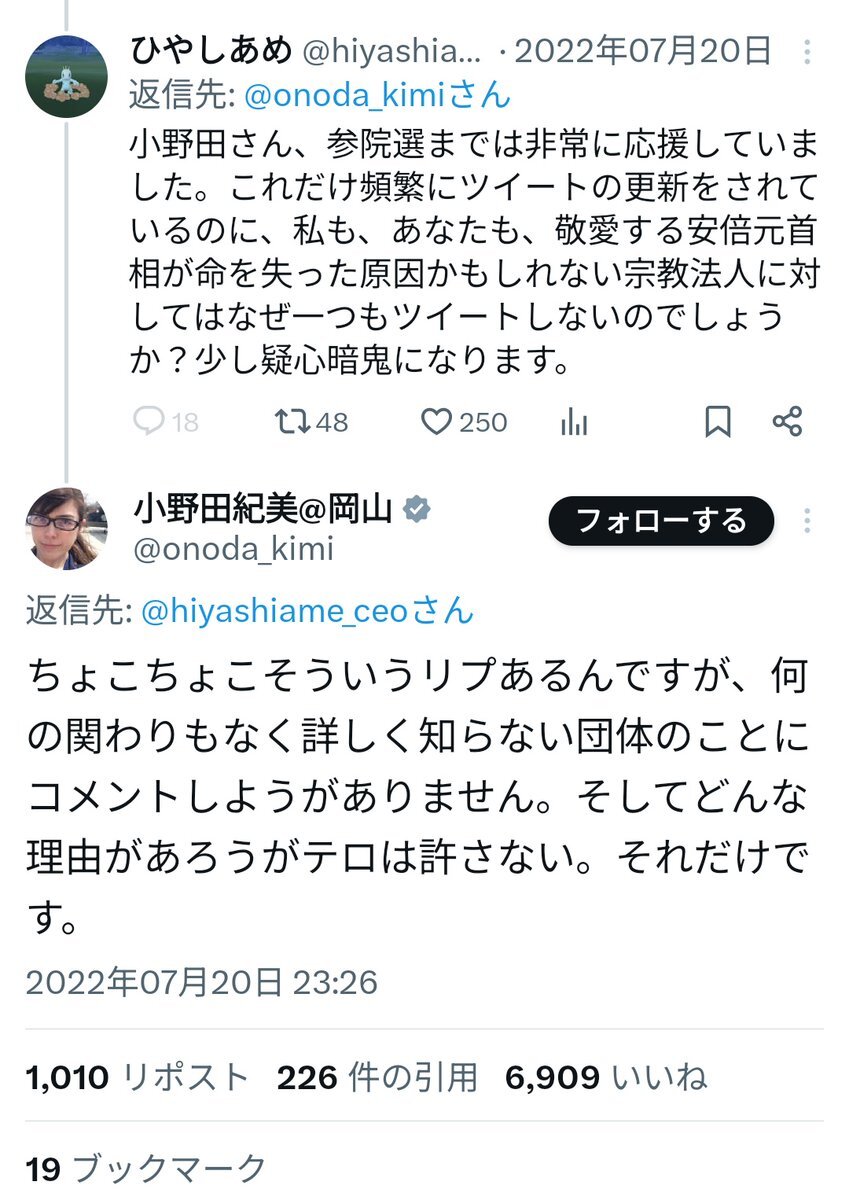Open 小野田紀美's profile photo
Image resolution: width=849 pixels, height=1200 pixels.
[66, 529]
